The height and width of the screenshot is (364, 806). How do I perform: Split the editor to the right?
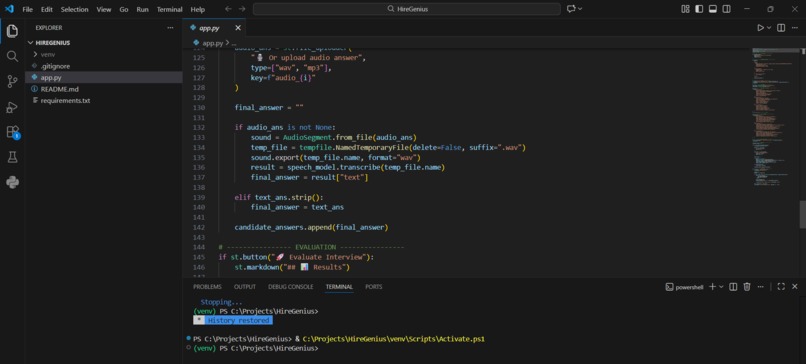click(781, 28)
